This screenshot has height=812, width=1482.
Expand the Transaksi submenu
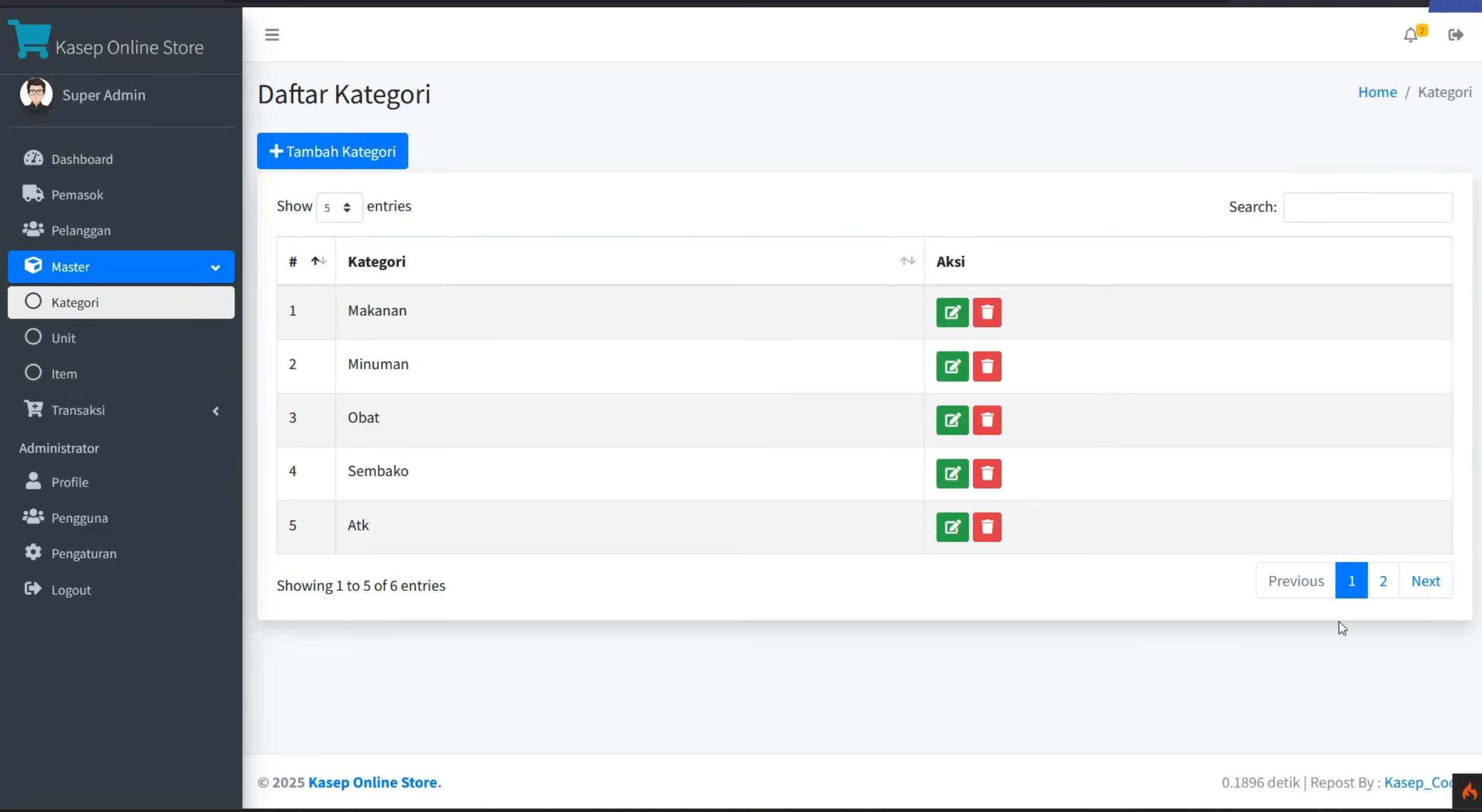coord(121,410)
